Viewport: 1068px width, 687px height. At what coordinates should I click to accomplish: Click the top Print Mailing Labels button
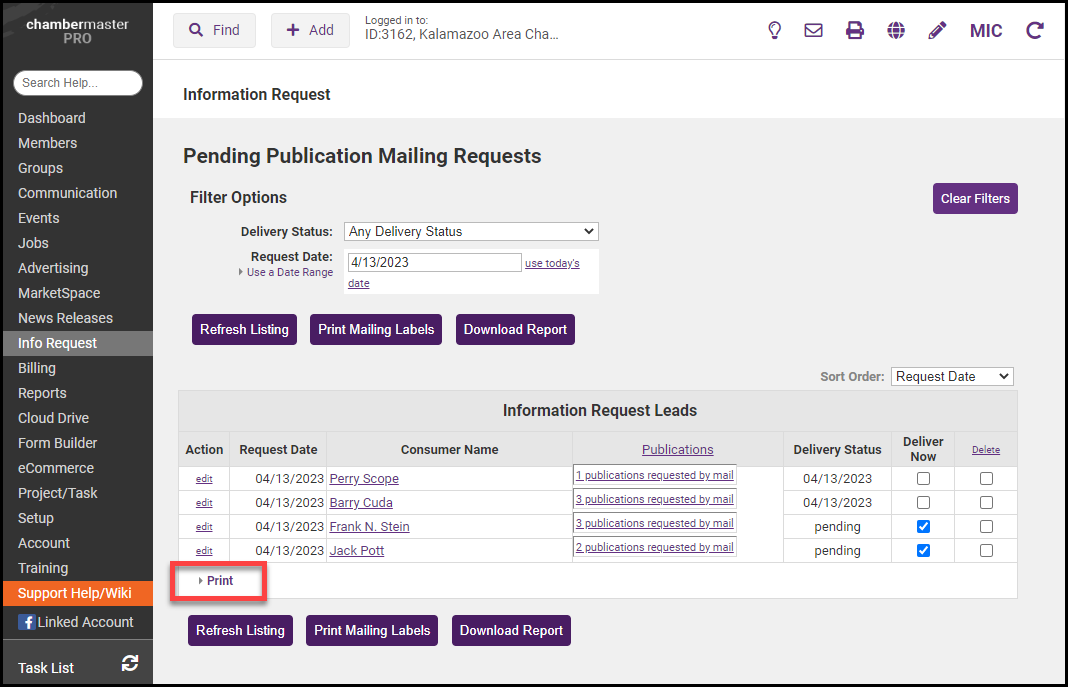tap(376, 329)
